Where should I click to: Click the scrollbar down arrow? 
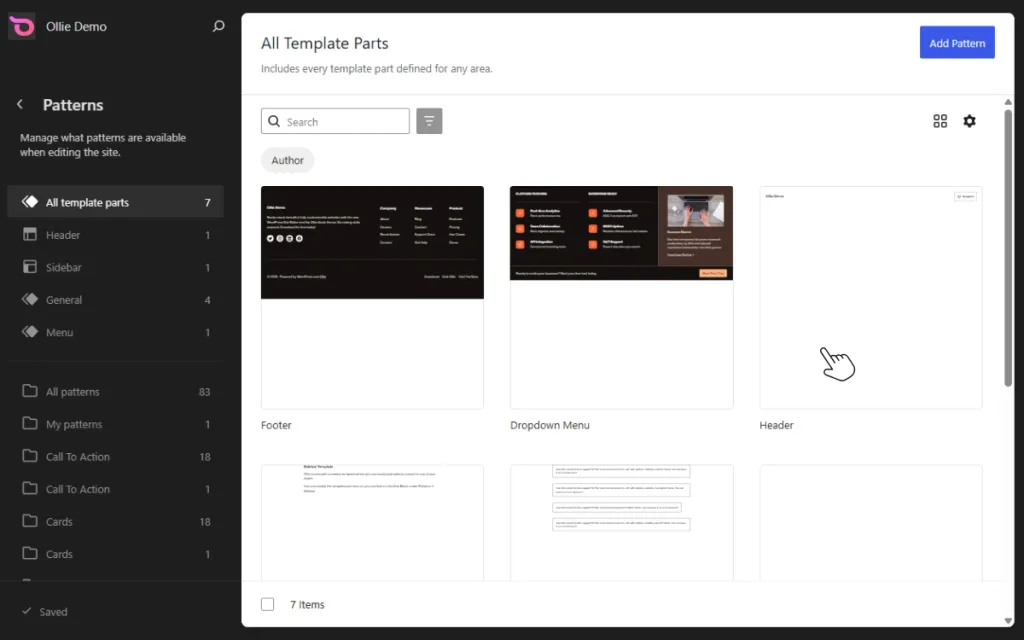pos(1008,620)
